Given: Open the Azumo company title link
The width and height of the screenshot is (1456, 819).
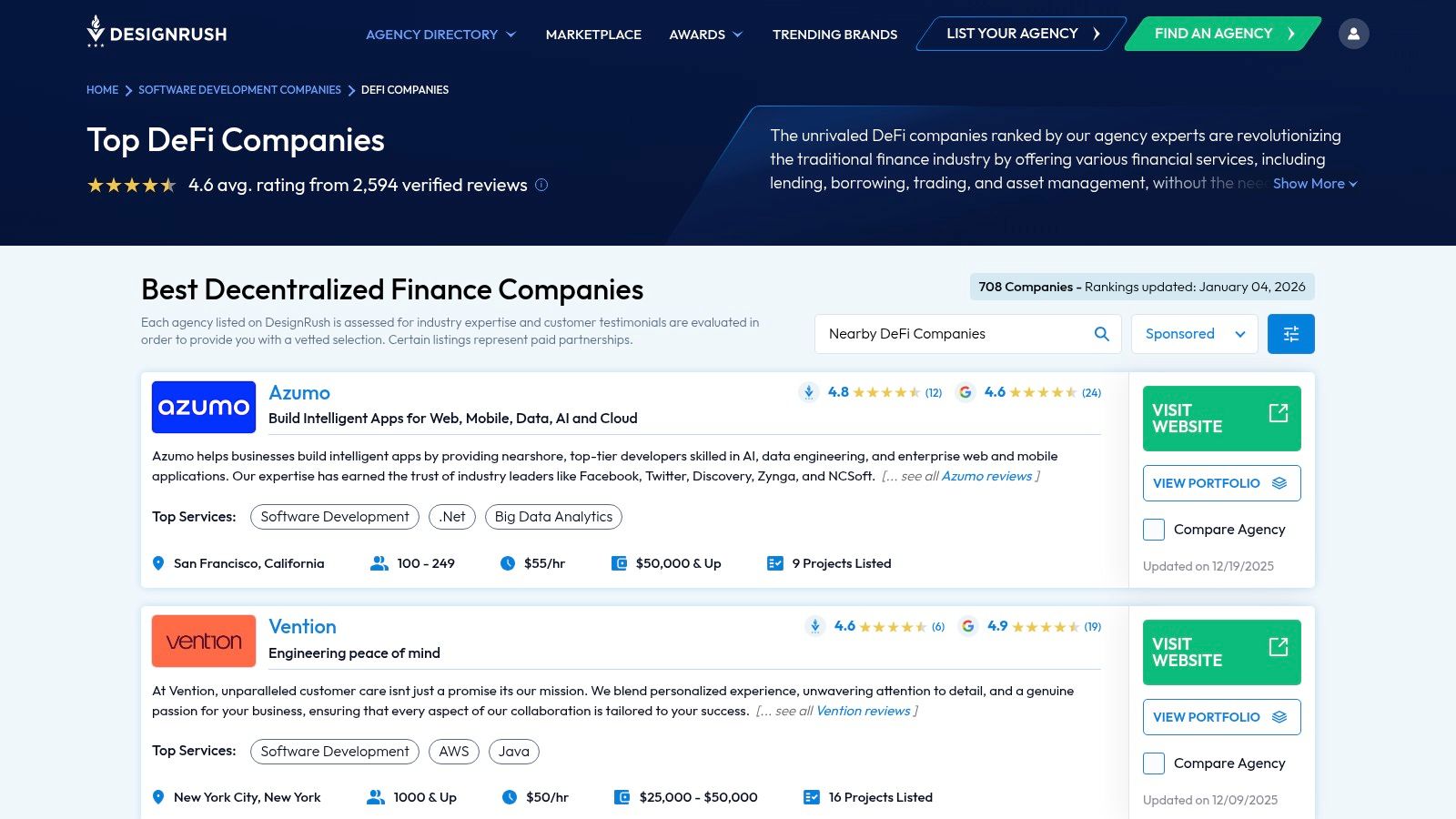Looking at the screenshot, I should coord(299,393).
